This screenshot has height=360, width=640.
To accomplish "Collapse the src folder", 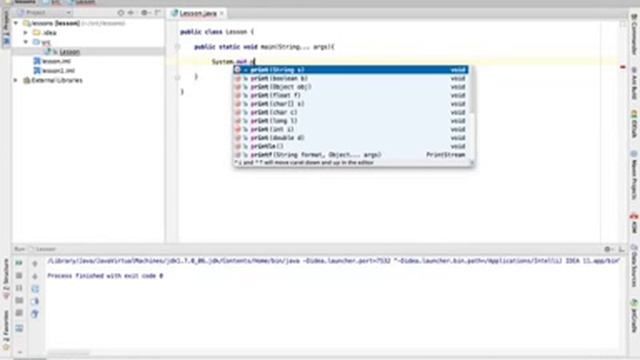I will click(26, 42).
